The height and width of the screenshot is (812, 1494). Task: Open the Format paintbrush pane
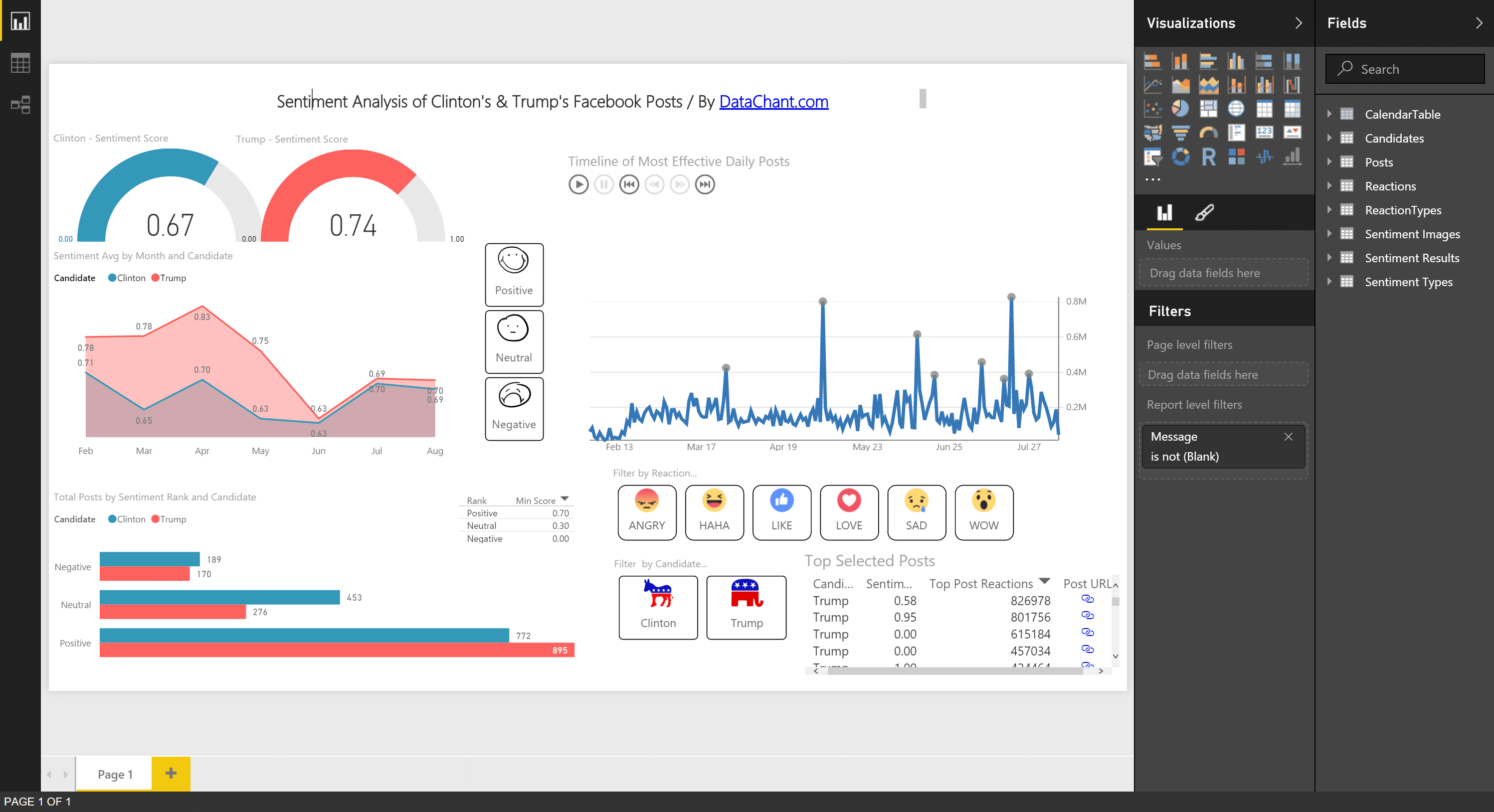(1205, 213)
